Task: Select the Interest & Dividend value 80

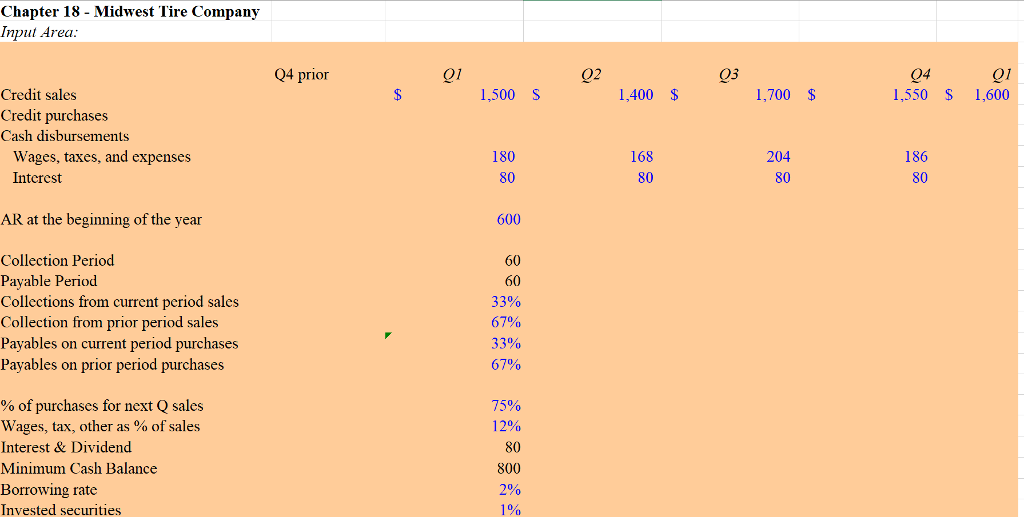Action: (513, 447)
